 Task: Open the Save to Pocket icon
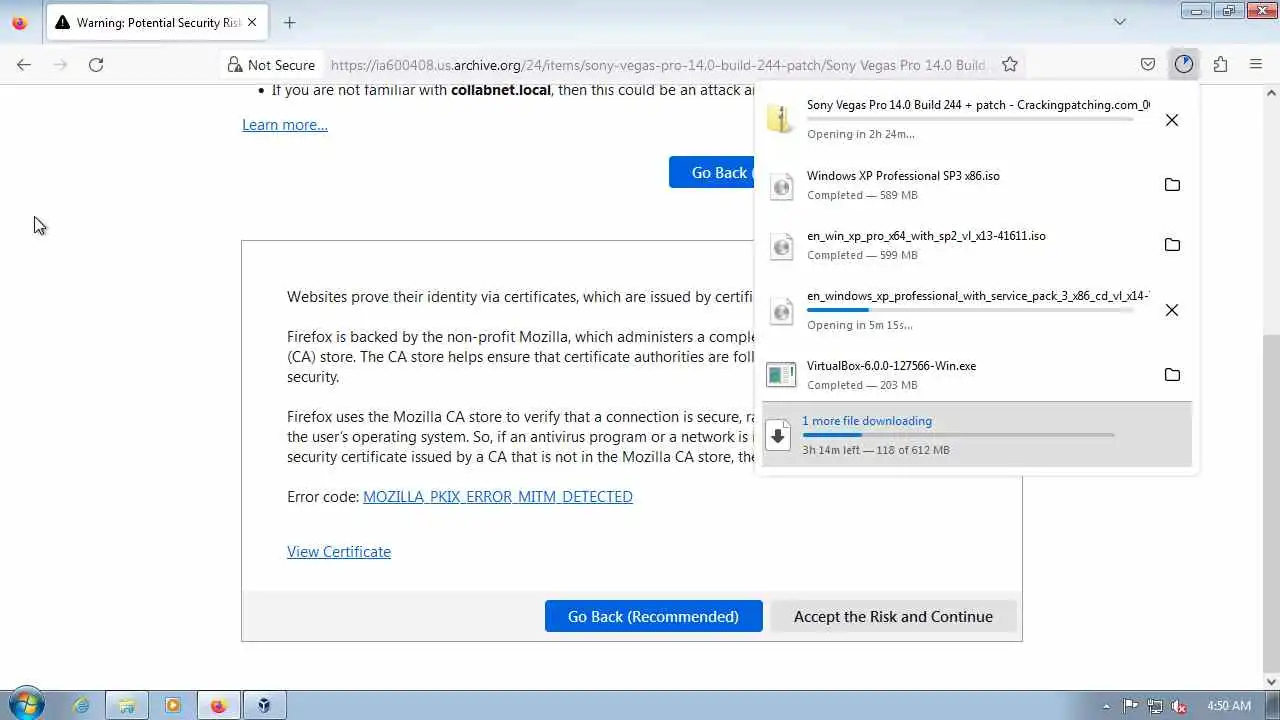[x=1148, y=65]
